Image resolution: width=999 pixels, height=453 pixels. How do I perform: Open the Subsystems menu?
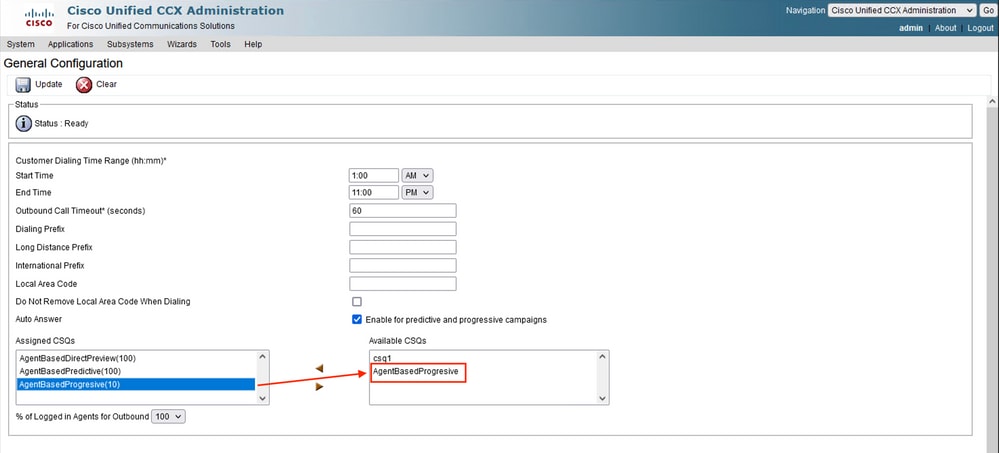tap(130, 45)
